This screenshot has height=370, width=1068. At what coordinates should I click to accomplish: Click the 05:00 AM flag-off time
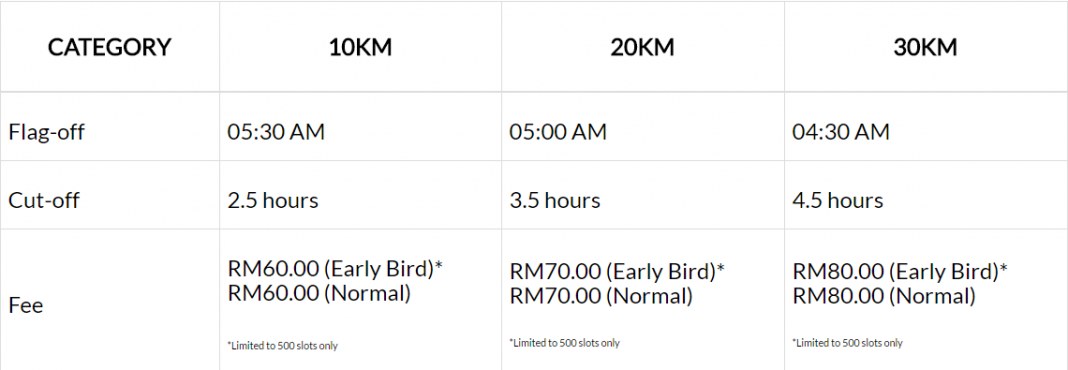coord(558,132)
